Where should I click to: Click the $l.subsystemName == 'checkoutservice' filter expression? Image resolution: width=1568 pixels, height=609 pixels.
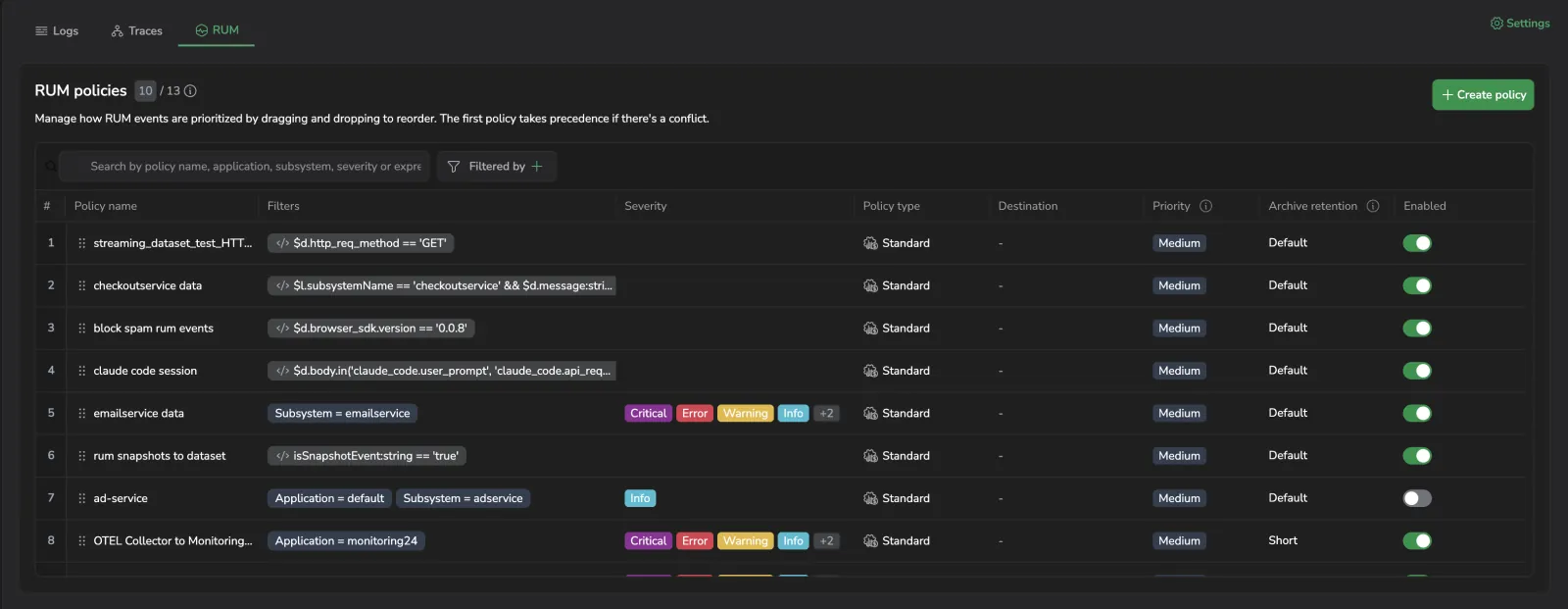[442, 285]
